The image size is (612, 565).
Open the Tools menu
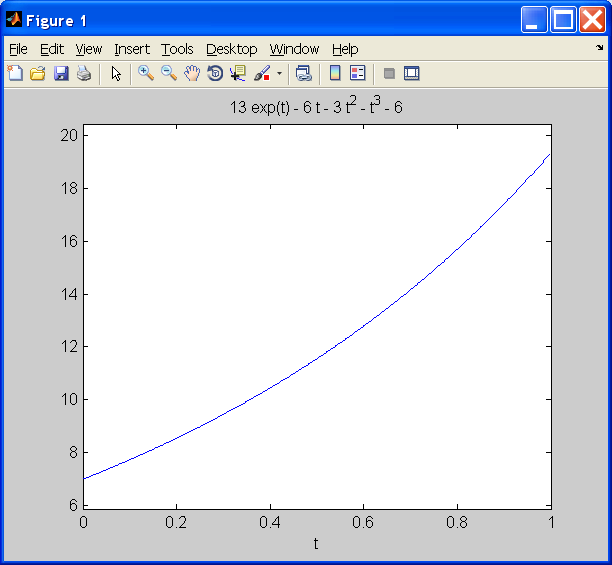(177, 49)
